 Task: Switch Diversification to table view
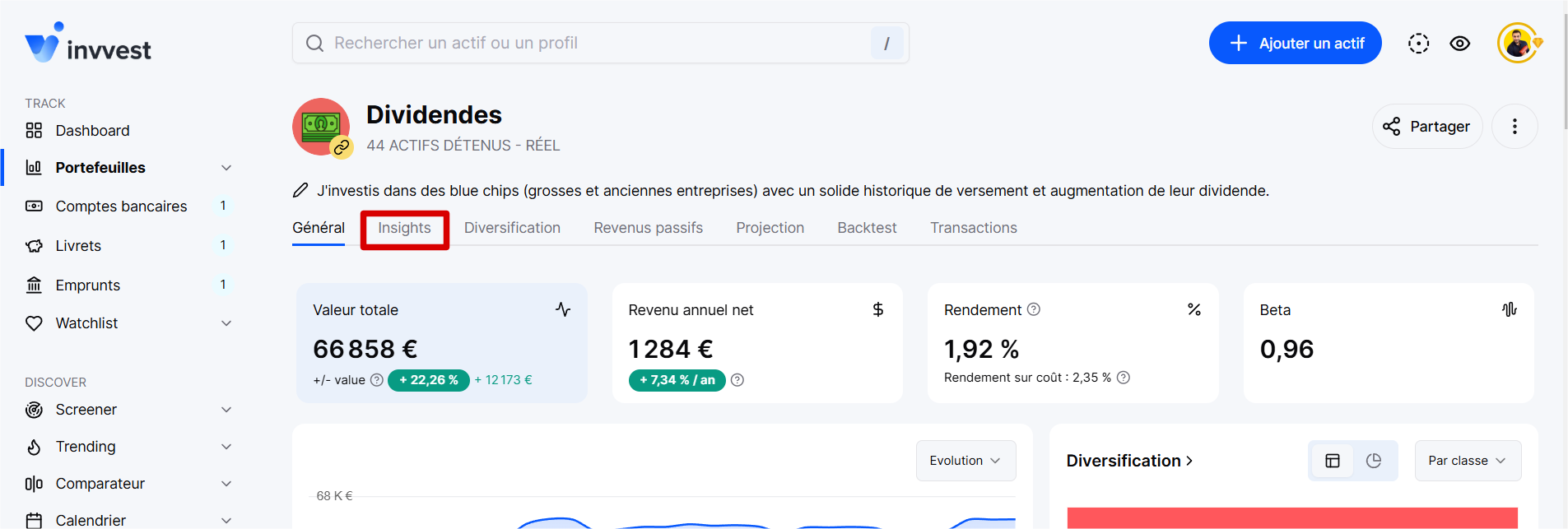[1333, 461]
